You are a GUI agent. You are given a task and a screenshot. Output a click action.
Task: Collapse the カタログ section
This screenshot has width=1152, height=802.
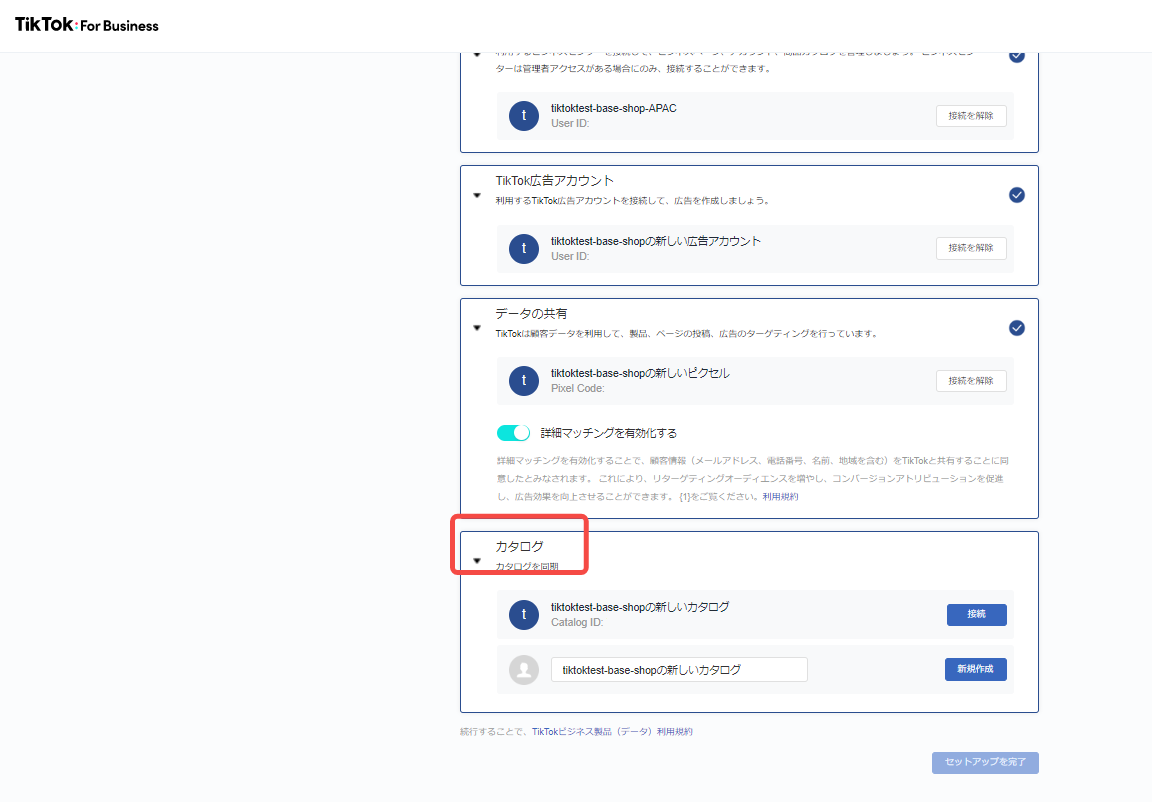pyautogui.click(x=477, y=560)
